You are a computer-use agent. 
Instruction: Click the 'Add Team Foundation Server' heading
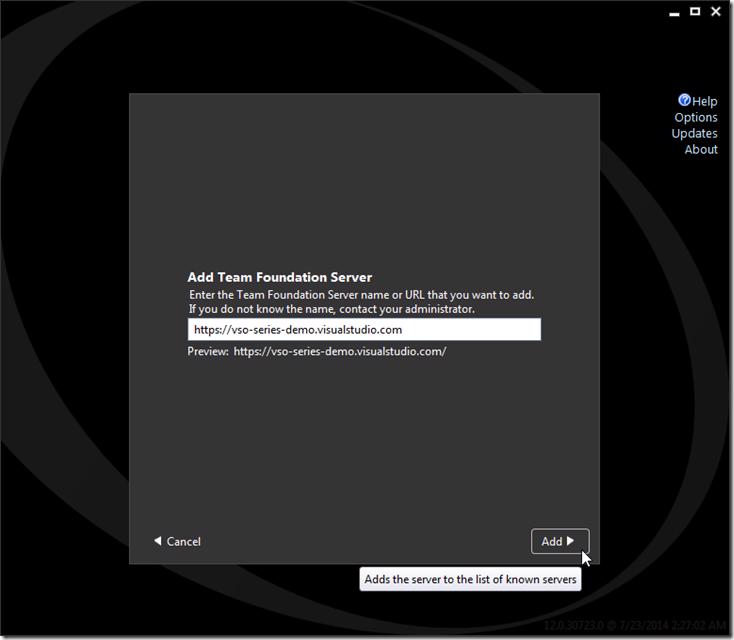(279, 277)
